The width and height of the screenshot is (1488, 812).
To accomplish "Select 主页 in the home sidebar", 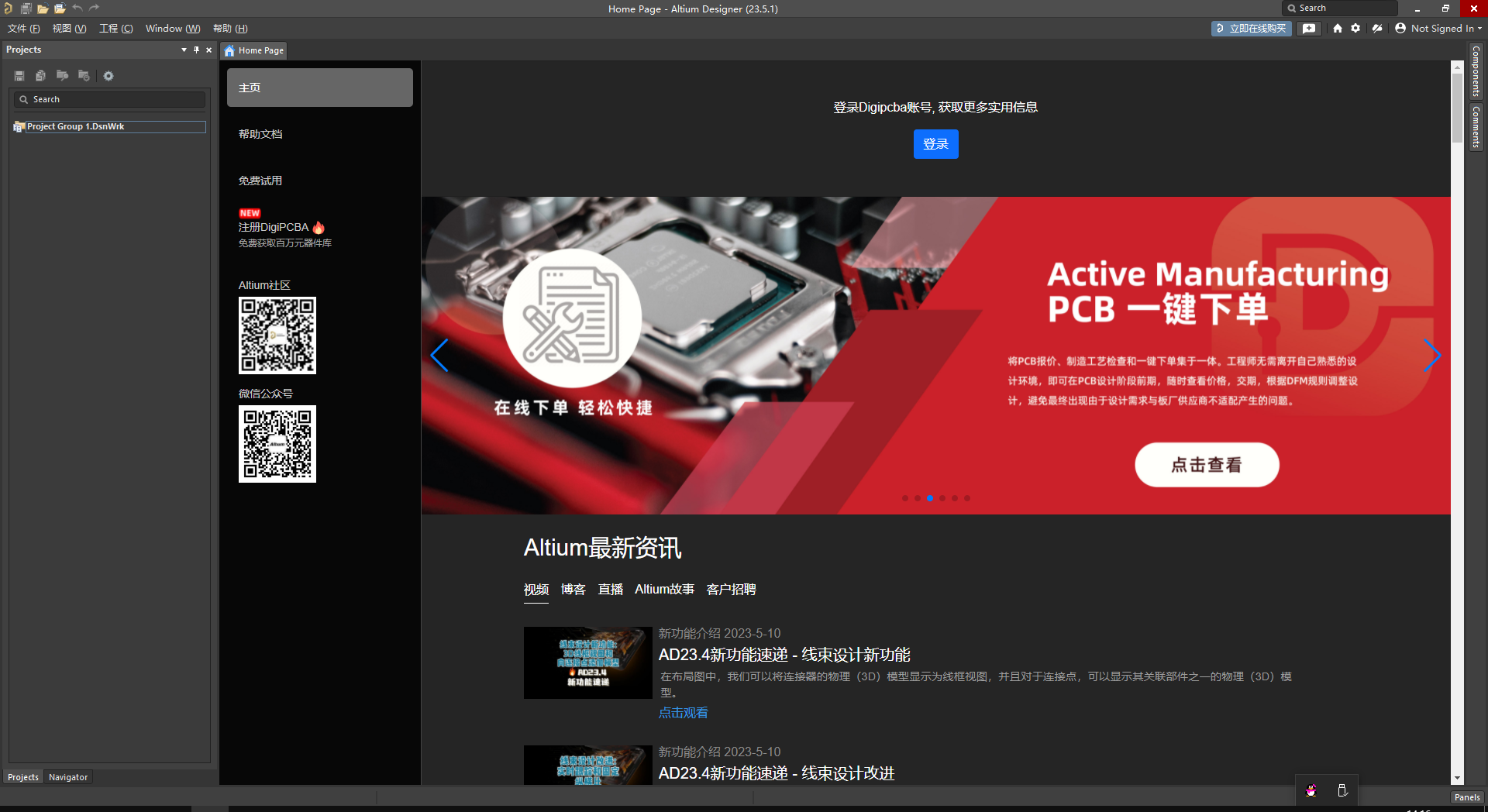I will pos(320,88).
